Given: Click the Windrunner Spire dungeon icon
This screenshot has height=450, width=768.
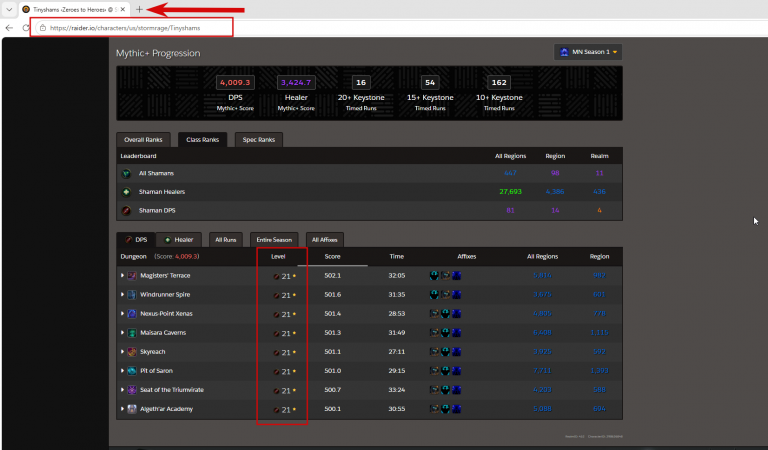Looking at the screenshot, I should [x=132, y=295].
